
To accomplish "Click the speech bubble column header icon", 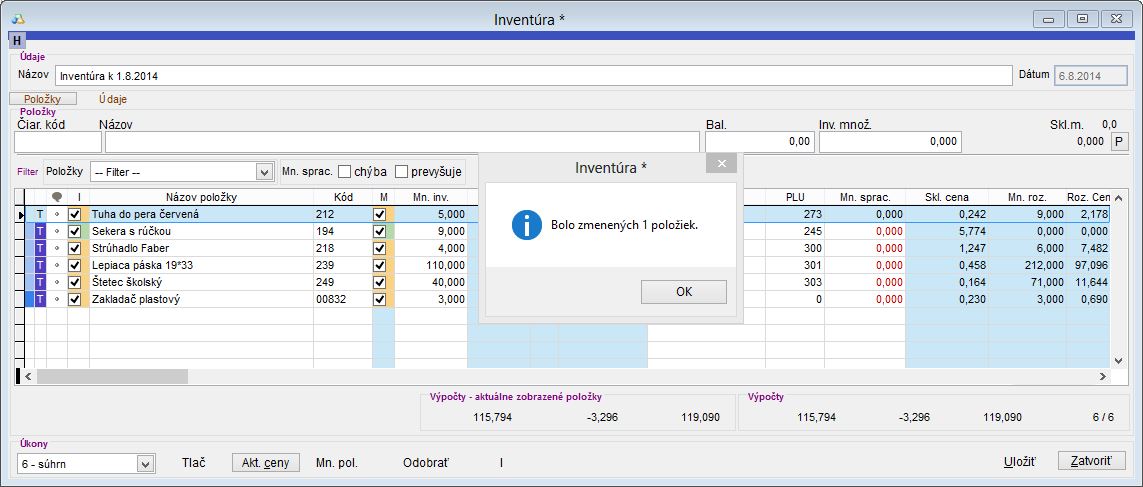I will [56, 198].
